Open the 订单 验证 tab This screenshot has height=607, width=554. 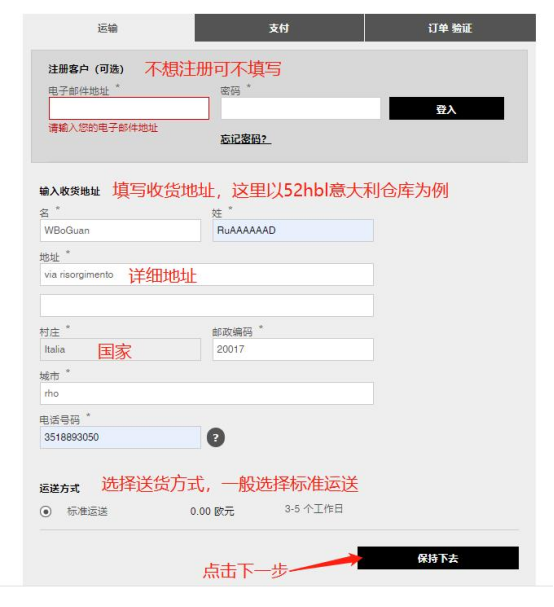pyautogui.click(x=450, y=28)
